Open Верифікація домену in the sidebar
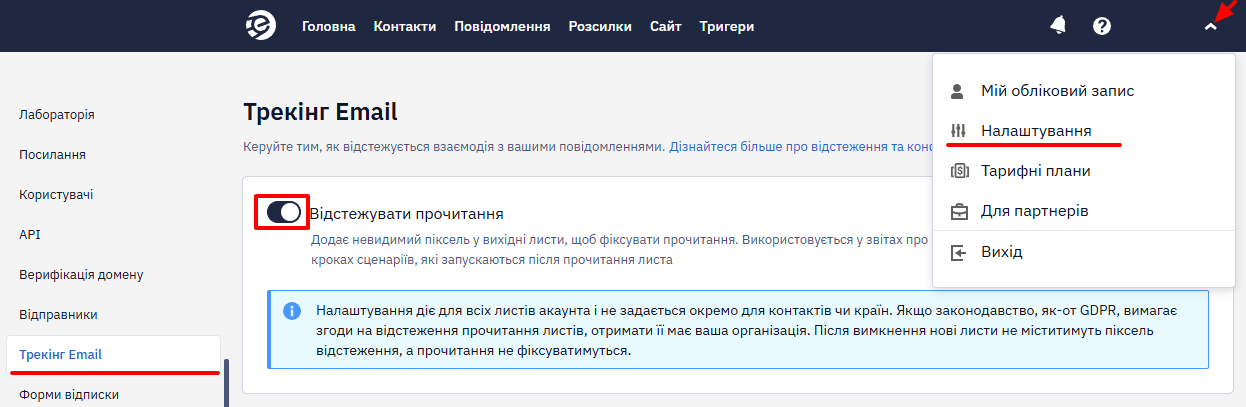 (x=82, y=274)
